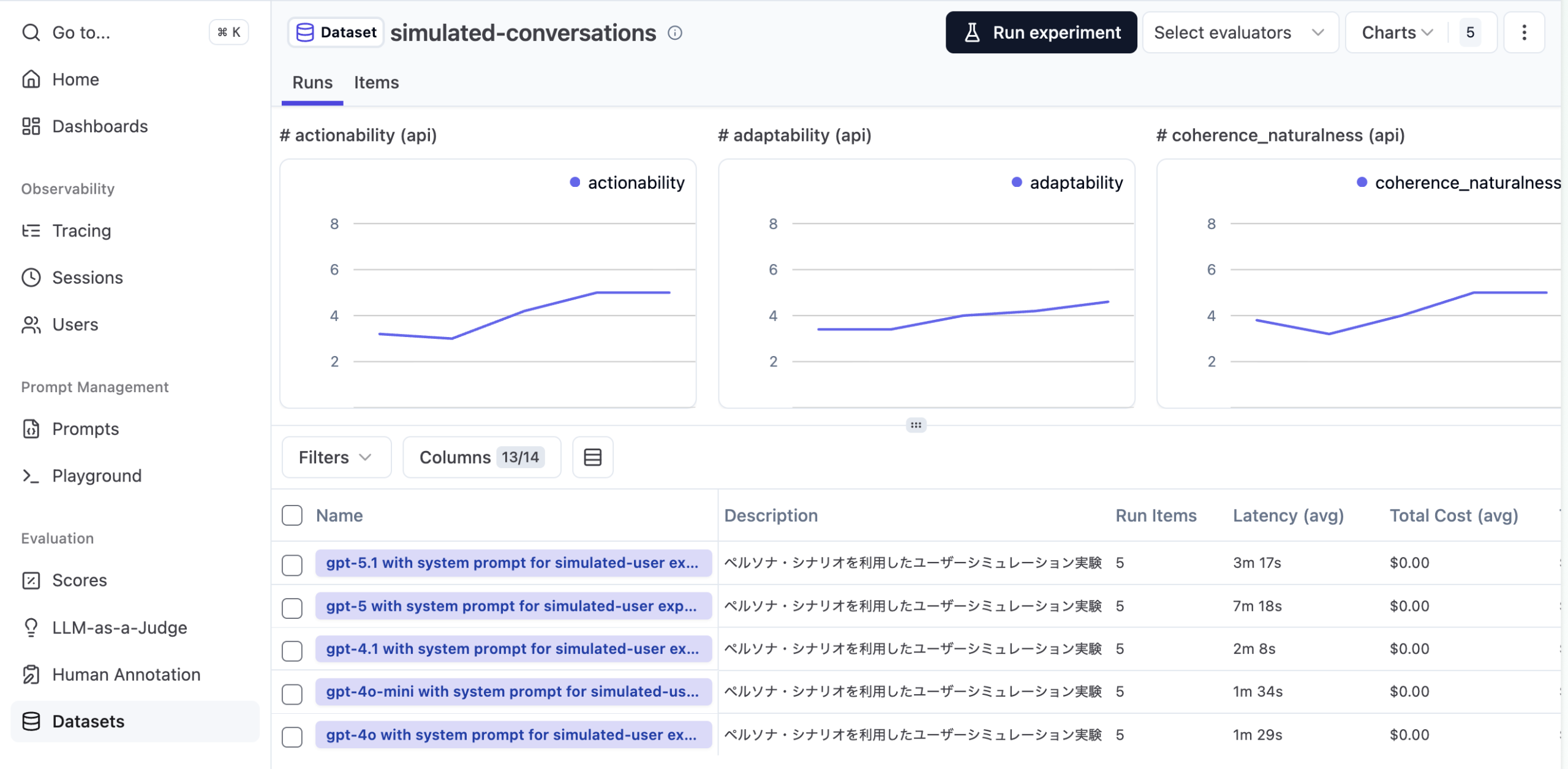Switch to the Items tab
The image size is (1568, 769).
[x=376, y=83]
